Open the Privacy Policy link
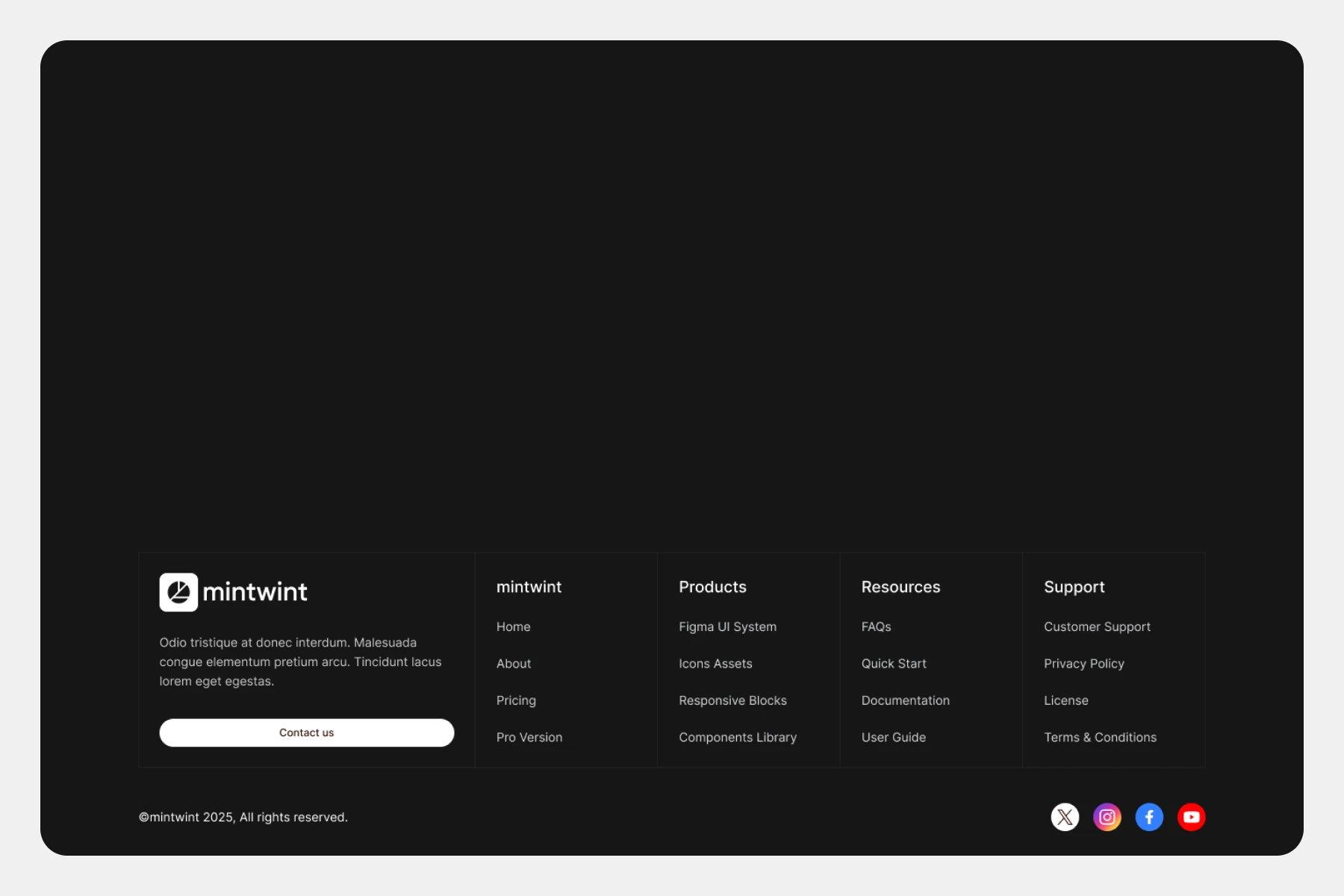Screen dimensions: 1344x896 (x=1083, y=663)
